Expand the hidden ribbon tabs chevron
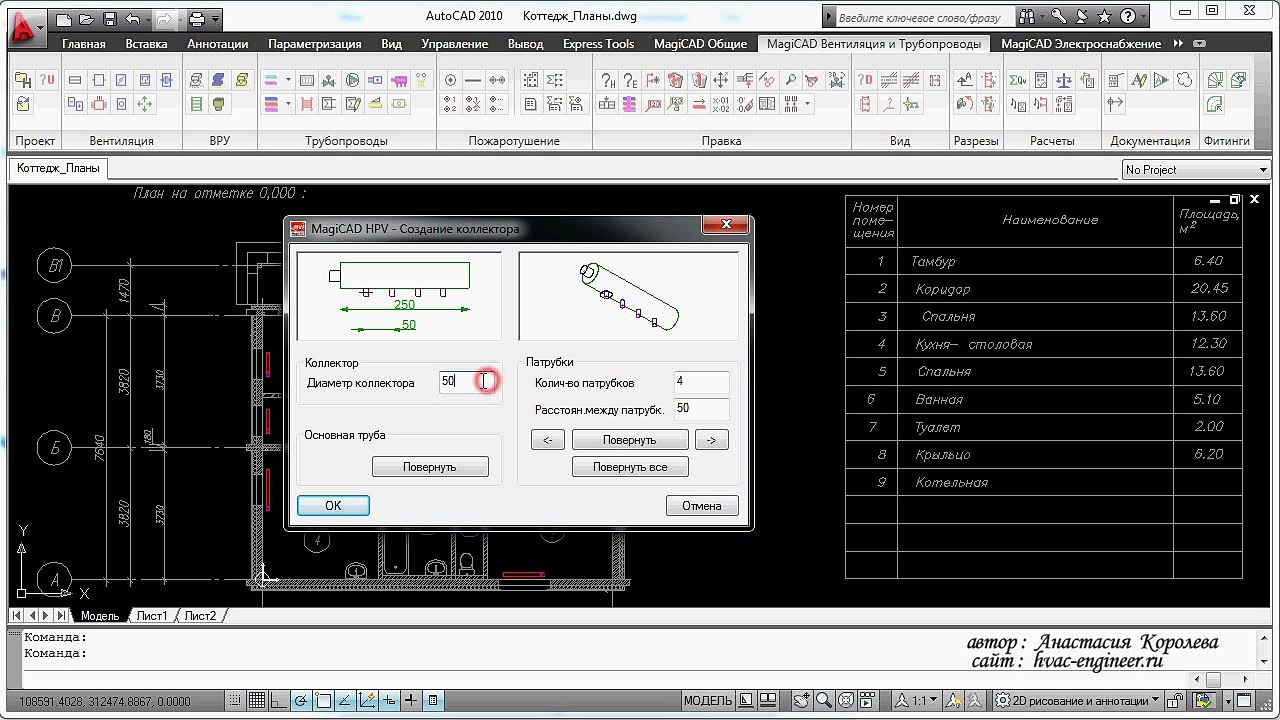 point(1178,44)
